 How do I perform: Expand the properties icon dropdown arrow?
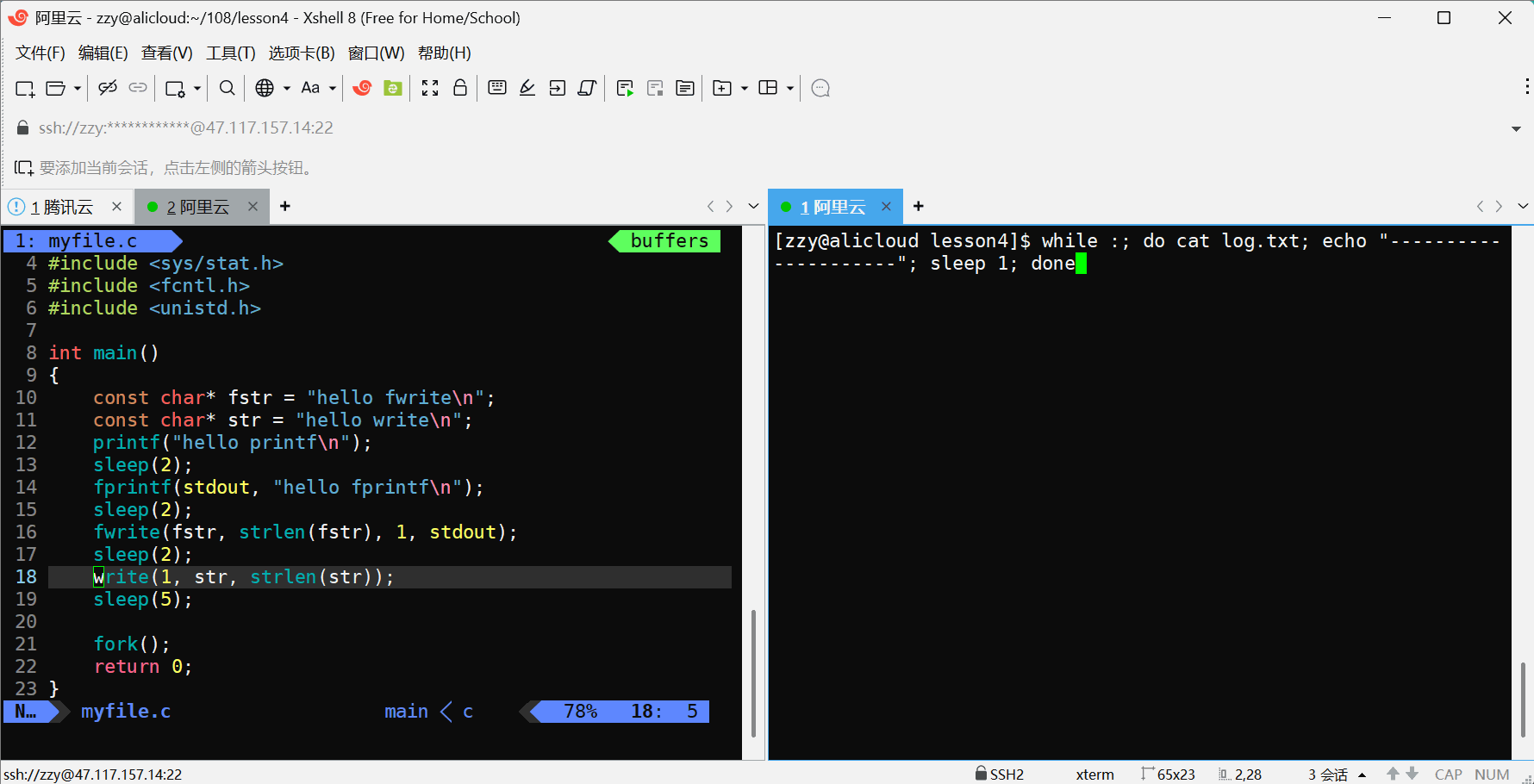(197, 88)
